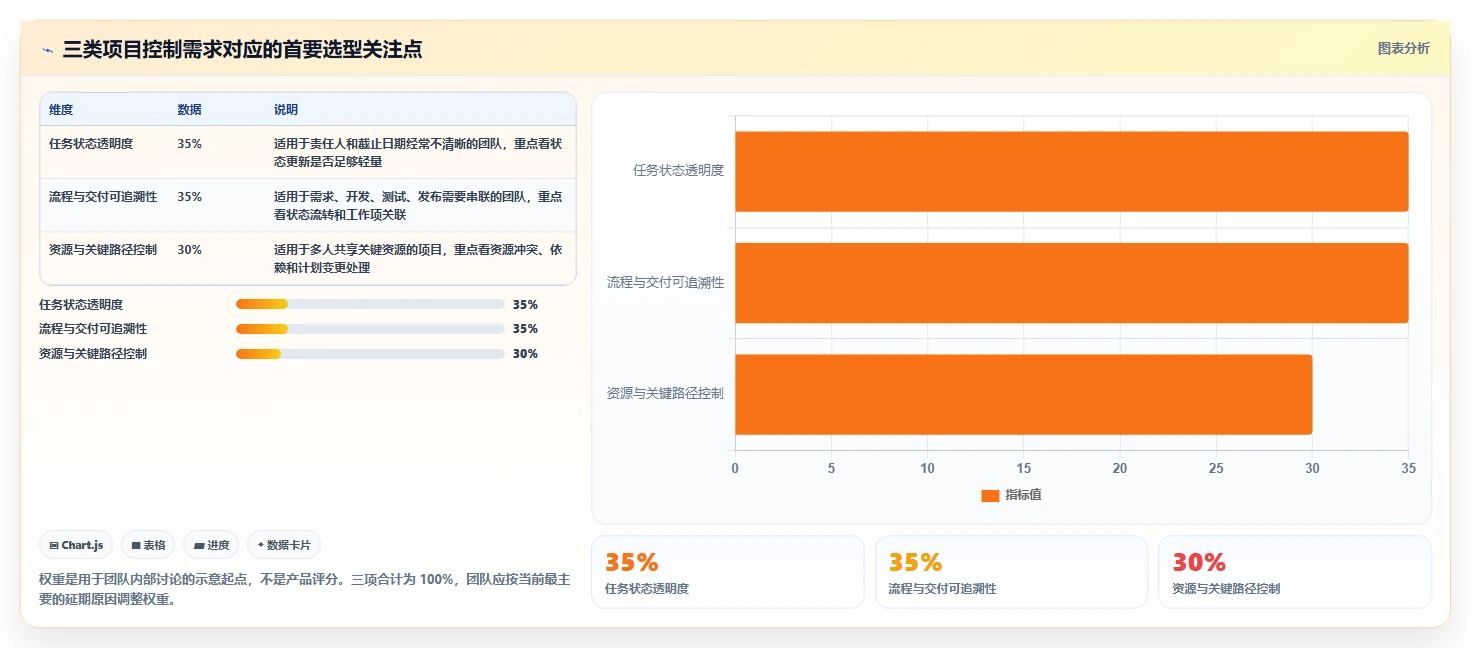The height and width of the screenshot is (648, 1471).
Task: Click the 维度 column header
Action: pyautogui.click(x=61, y=110)
